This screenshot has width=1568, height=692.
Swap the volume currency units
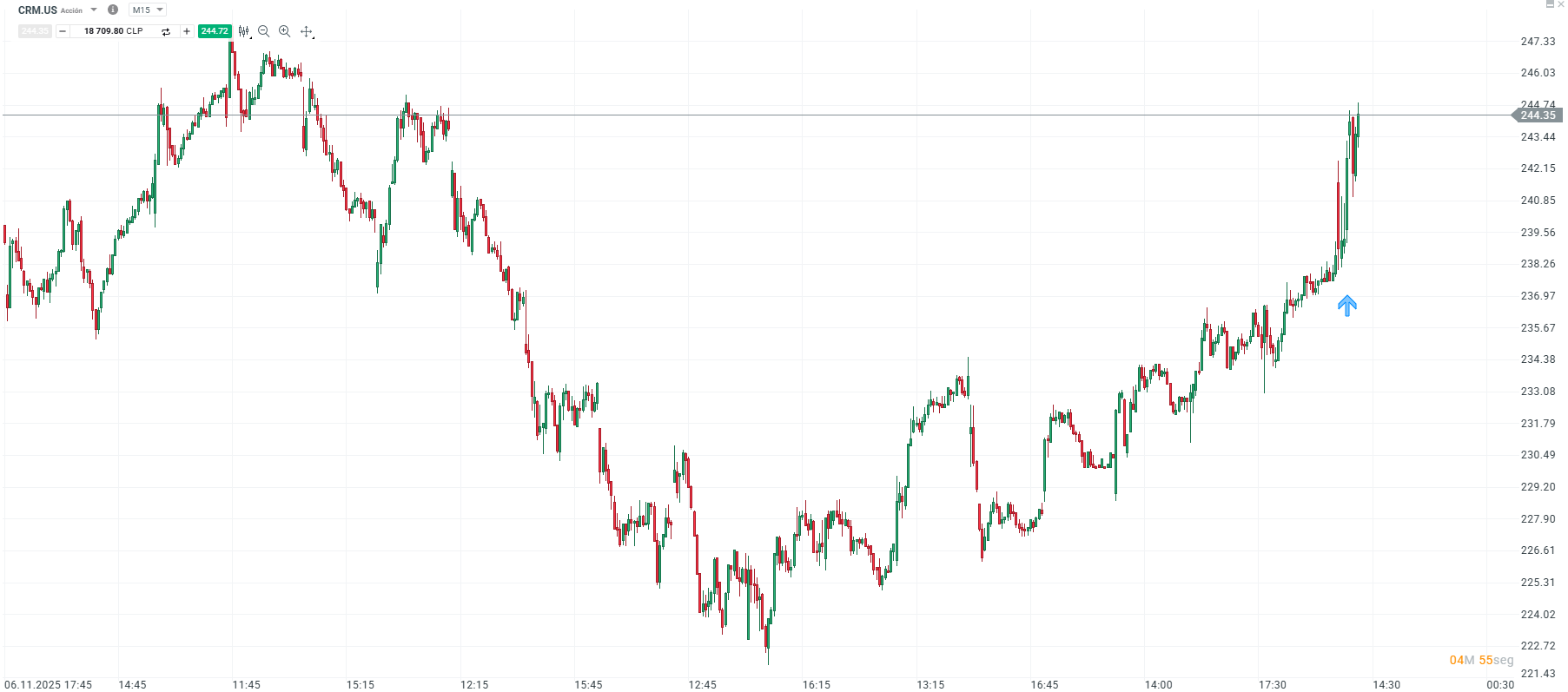coord(166,31)
